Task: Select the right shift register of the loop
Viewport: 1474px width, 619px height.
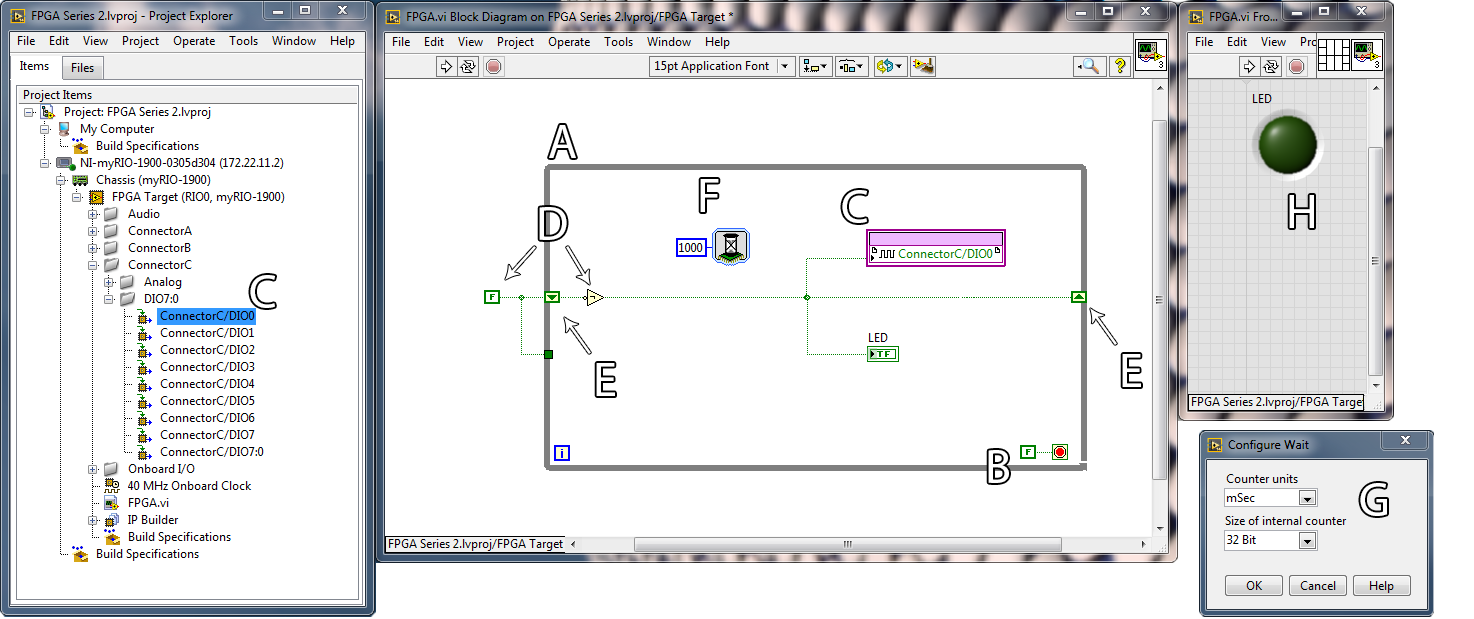Action: click(1078, 297)
